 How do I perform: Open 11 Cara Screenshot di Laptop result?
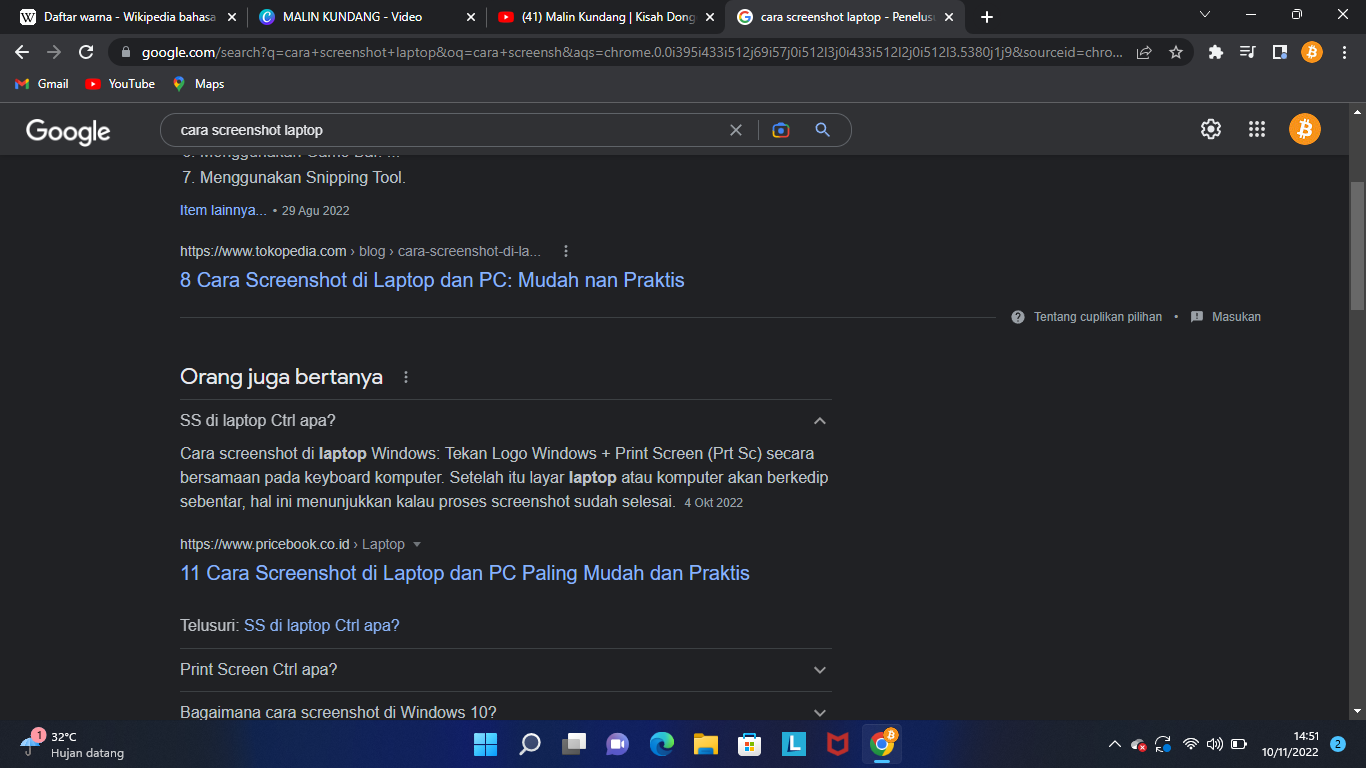click(465, 573)
